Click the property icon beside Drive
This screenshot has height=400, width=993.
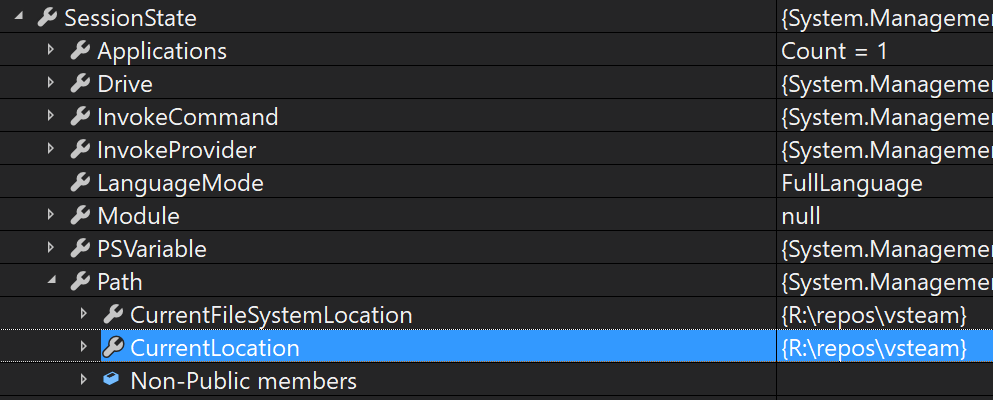coord(80,84)
